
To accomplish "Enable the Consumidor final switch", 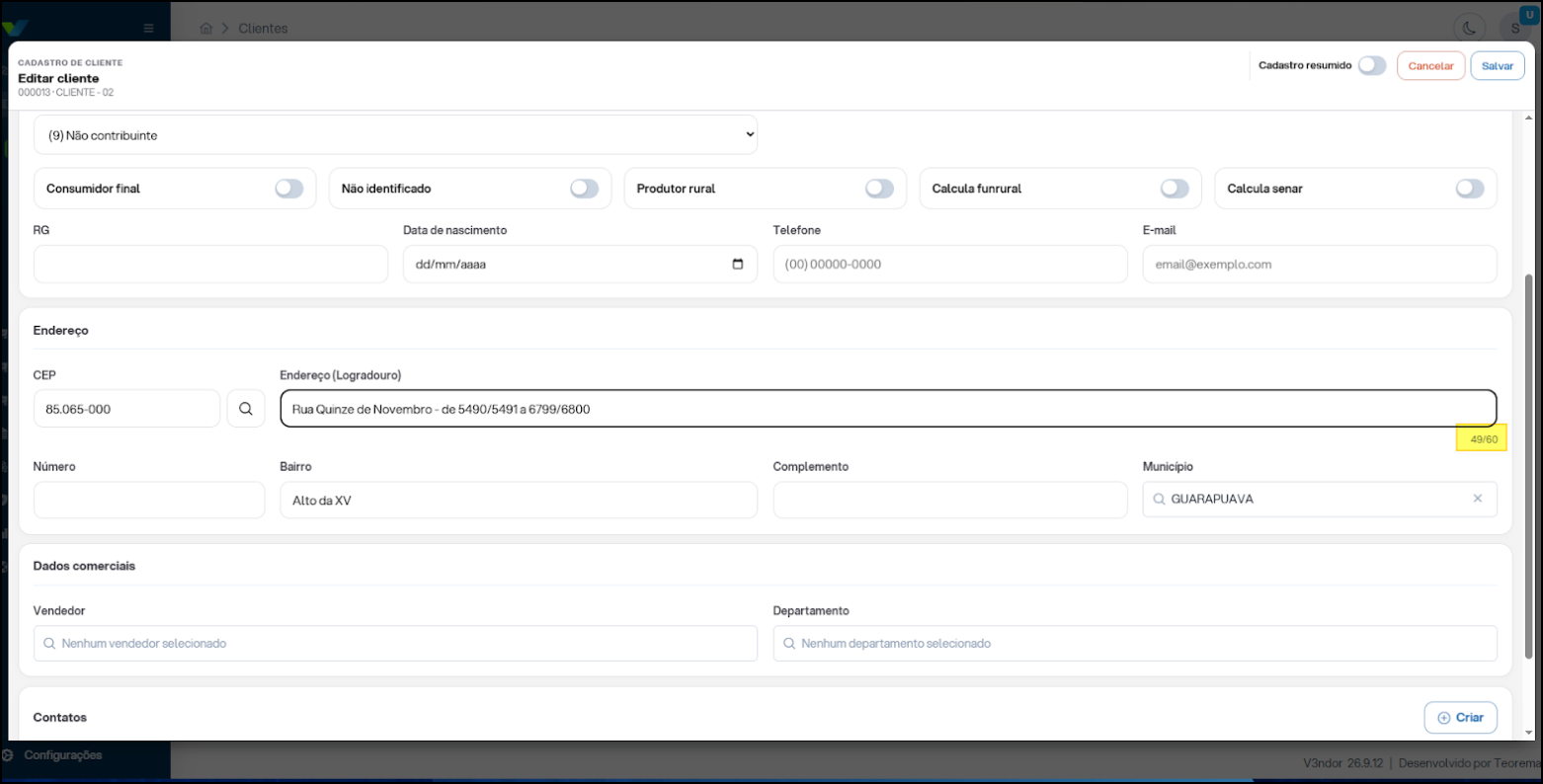I will tap(289, 189).
